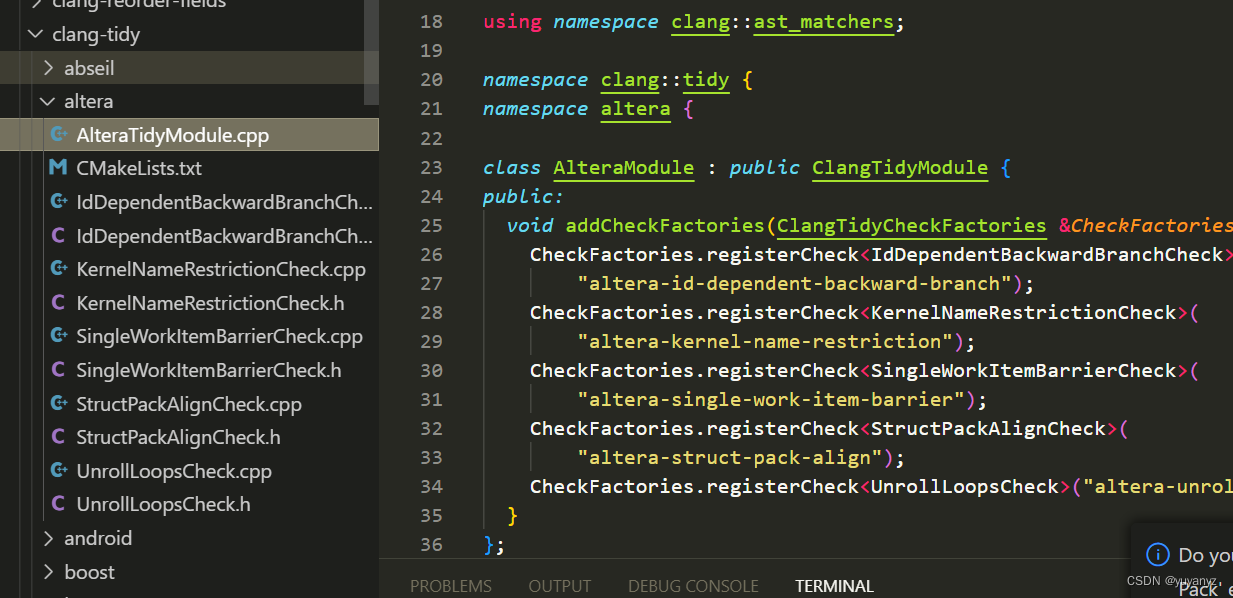Image resolution: width=1233 pixels, height=598 pixels.
Task: Click the C++ icon of SingleWorkItemBarrierCheck.cpp
Action: 59,336
